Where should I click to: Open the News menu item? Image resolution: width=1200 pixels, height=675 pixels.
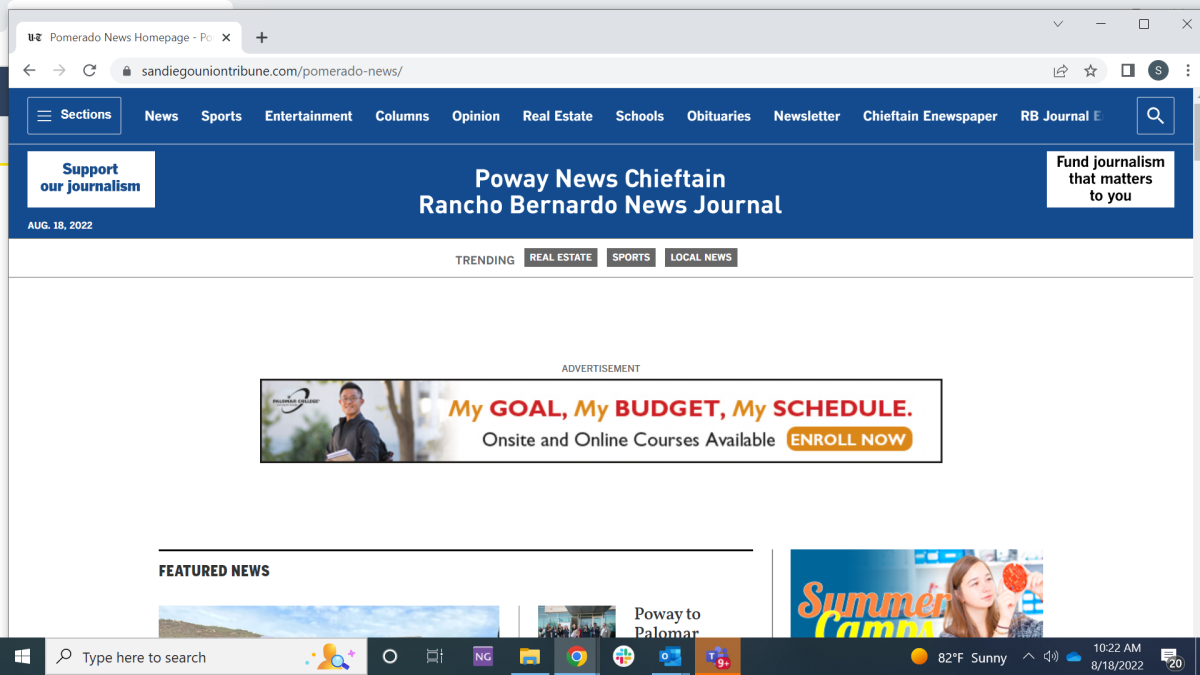[161, 116]
